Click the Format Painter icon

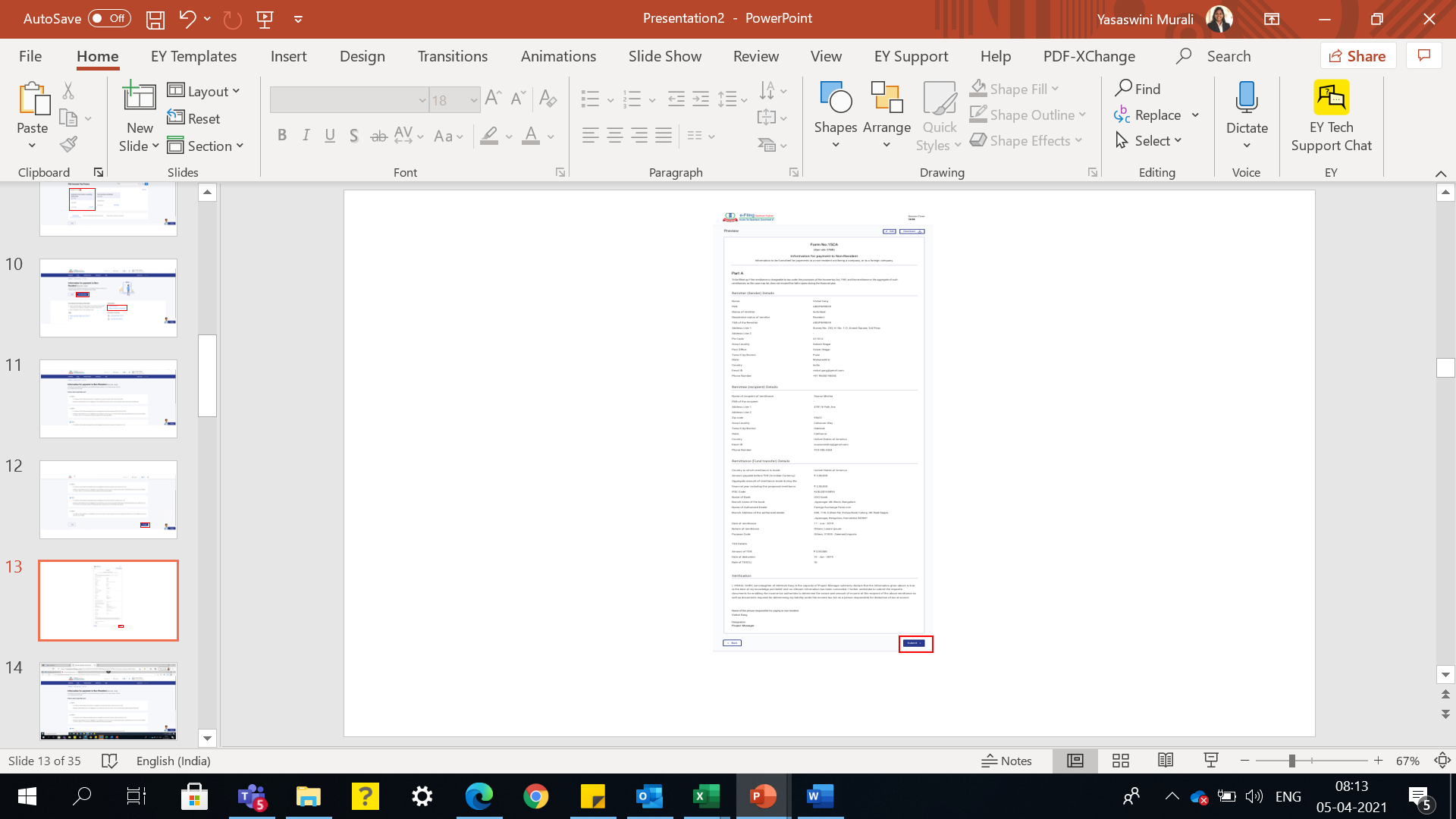(x=69, y=144)
